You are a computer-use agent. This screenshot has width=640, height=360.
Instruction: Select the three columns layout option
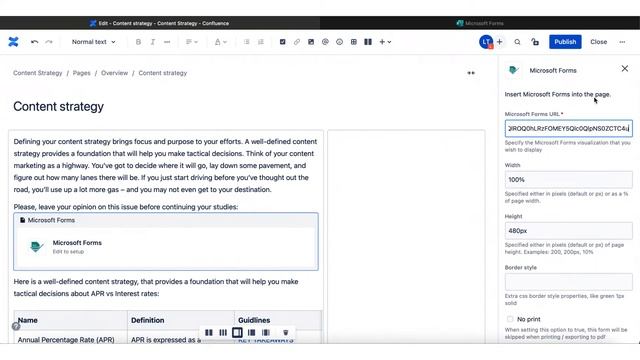223,333
